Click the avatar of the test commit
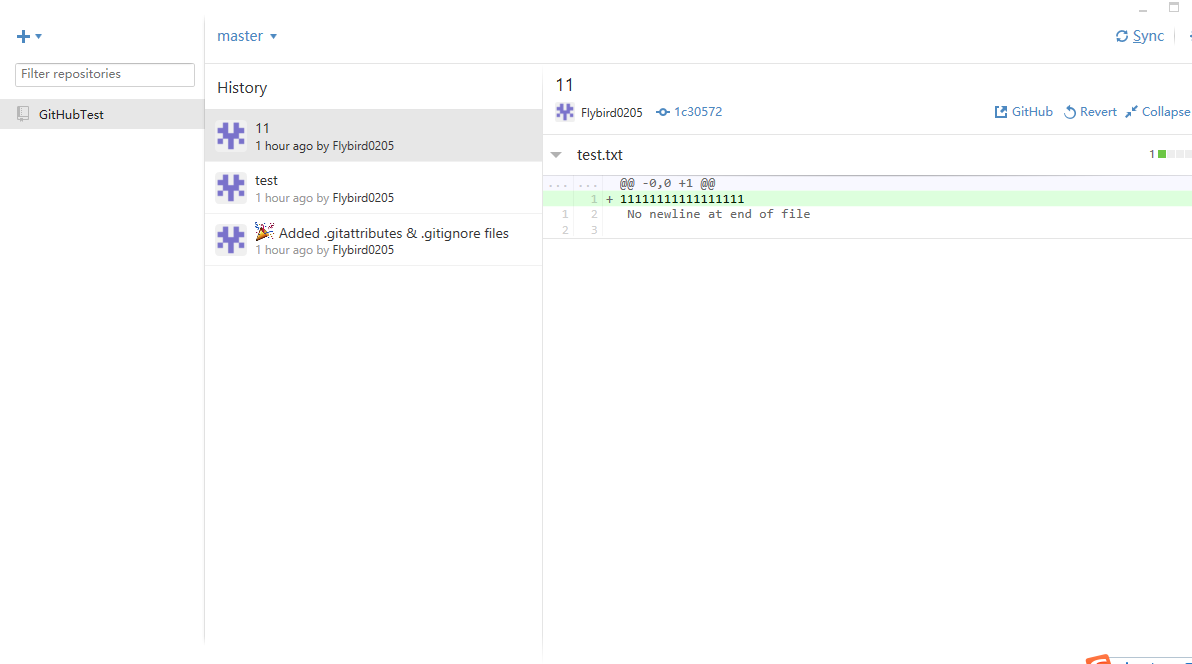1192x664 pixels. 230,188
